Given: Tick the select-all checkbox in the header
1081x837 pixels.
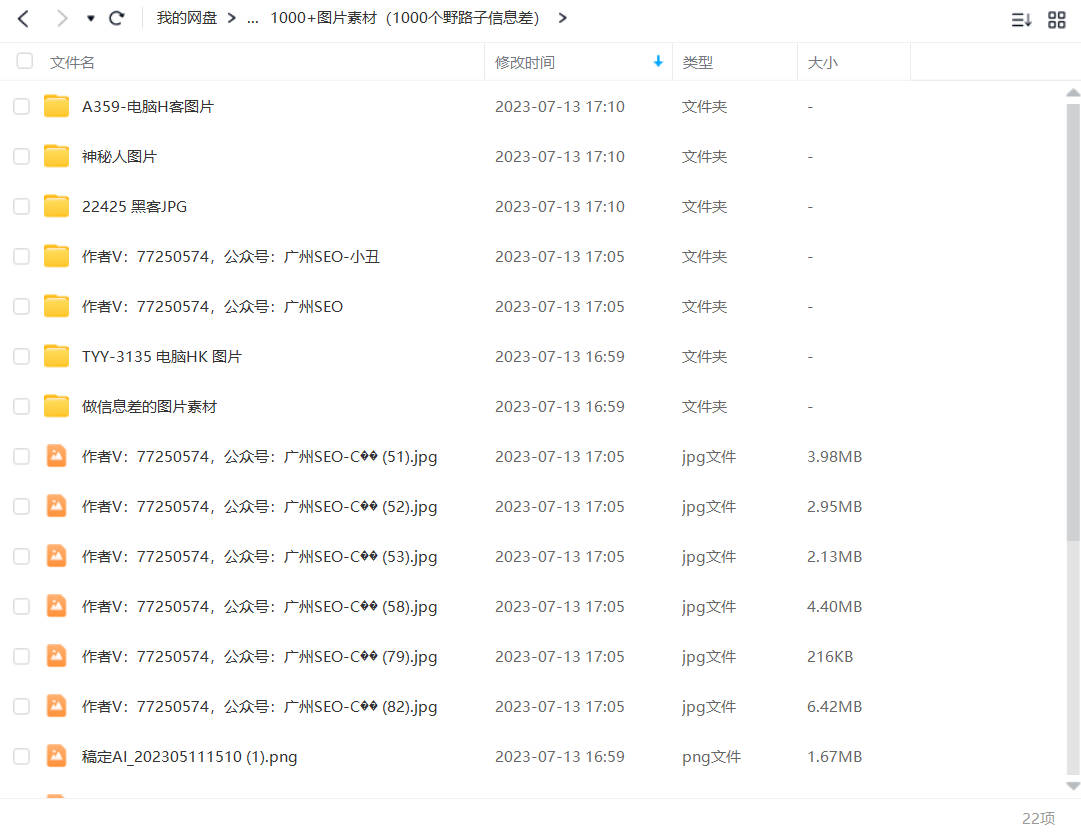Looking at the screenshot, I should (25, 61).
